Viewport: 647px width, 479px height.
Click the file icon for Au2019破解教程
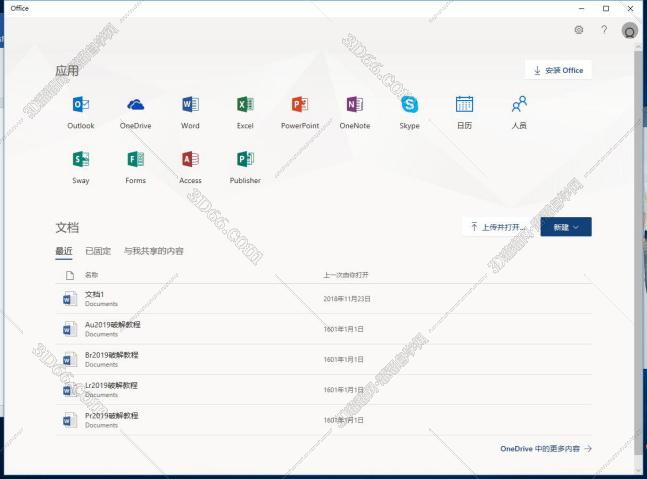(69, 329)
